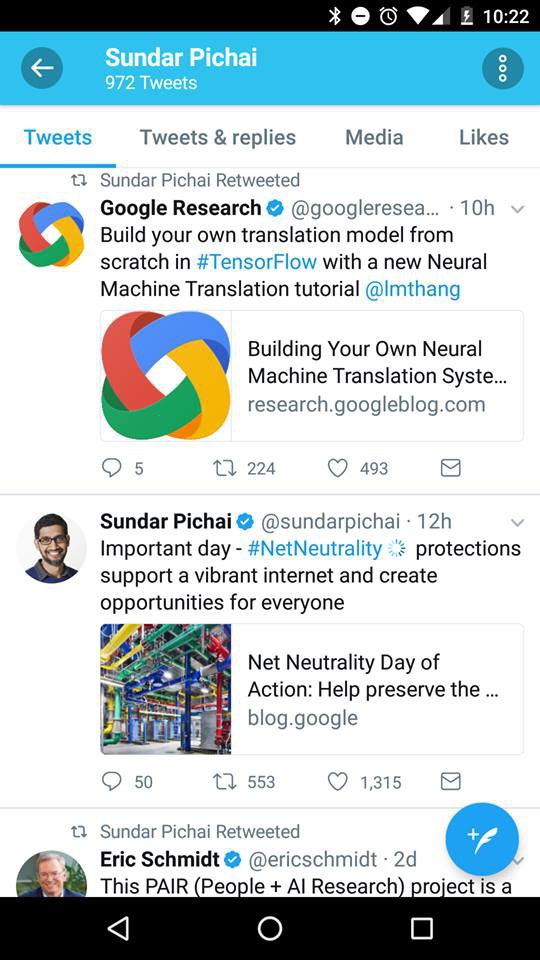This screenshot has height=960, width=540.
Task: Open the #NetNeutrality hashtag link
Action: [x=315, y=549]
